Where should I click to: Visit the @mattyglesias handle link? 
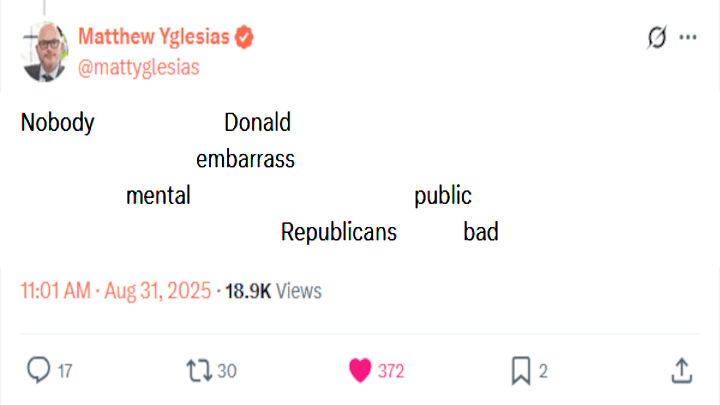pos(139,67)
